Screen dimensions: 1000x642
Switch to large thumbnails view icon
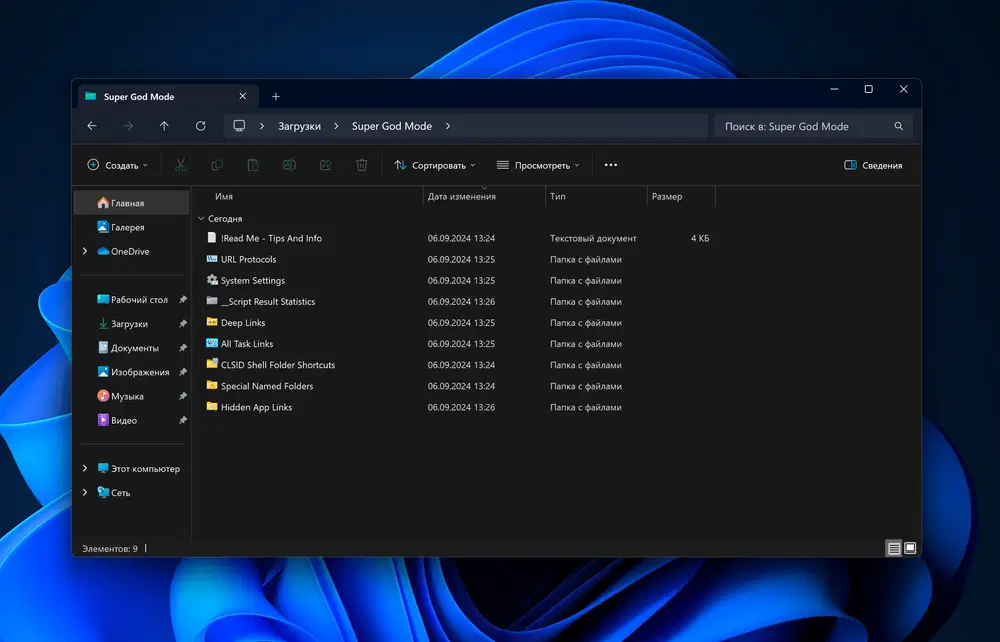click(x=910, y=548)
